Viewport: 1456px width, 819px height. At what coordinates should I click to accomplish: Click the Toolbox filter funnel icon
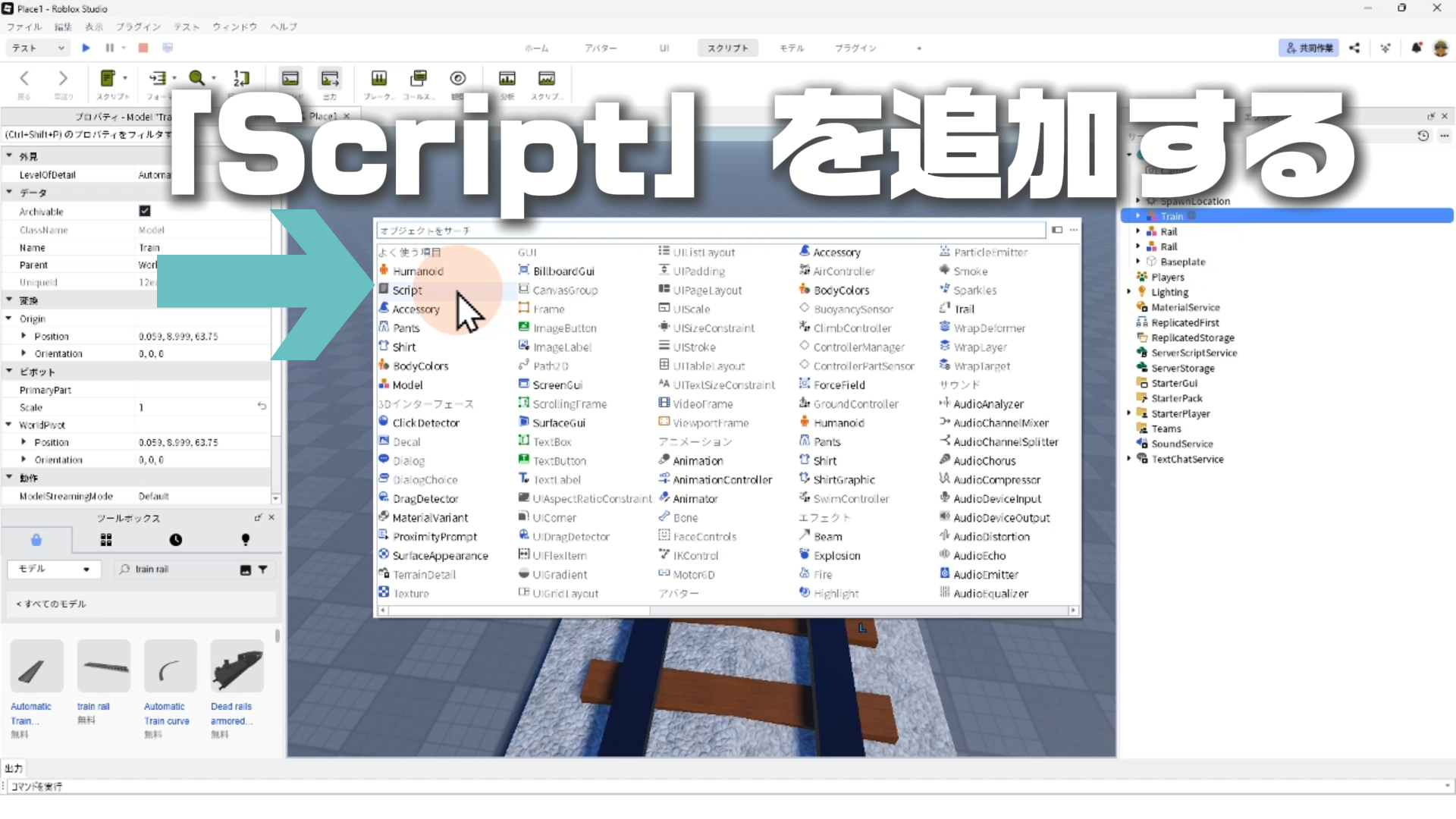pos(262,570)
